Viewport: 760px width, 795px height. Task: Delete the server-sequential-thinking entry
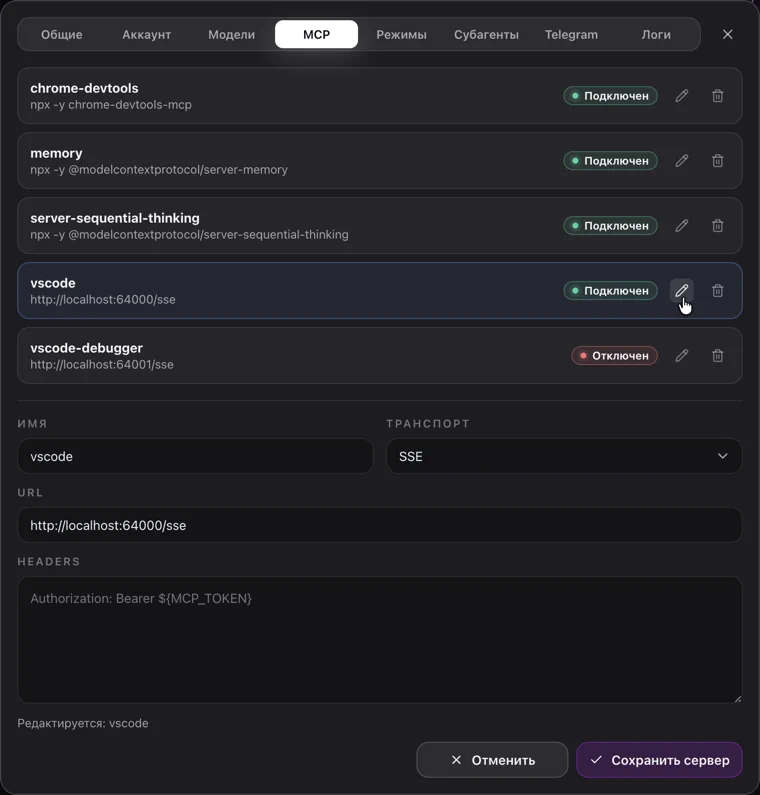click(717, 226)
